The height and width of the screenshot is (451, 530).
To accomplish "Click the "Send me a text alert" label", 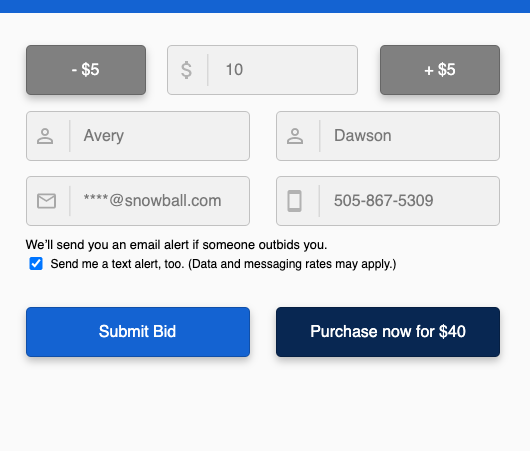I will point(223,264).
